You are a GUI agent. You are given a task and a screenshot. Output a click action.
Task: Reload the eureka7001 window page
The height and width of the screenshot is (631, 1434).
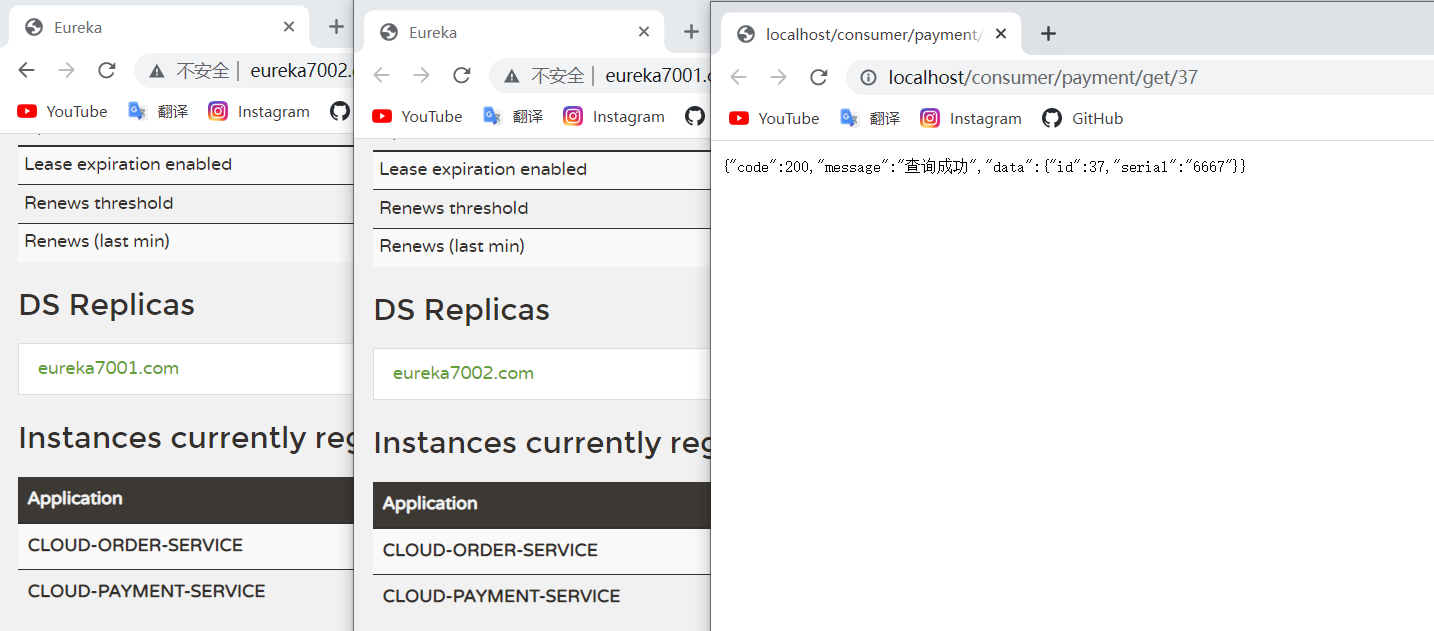click(461, 75)
